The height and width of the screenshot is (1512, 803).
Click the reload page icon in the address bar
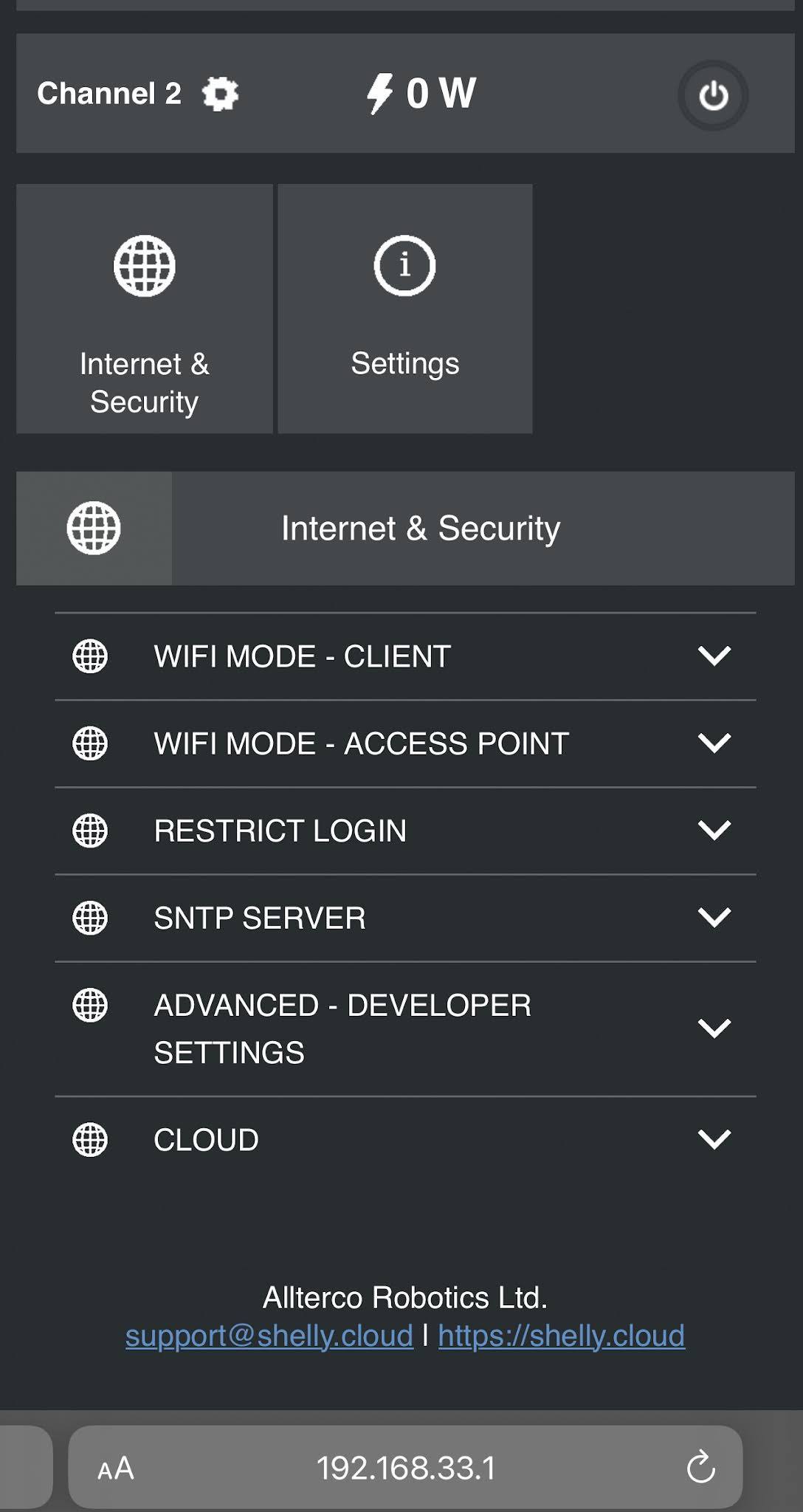(700, 1466)
